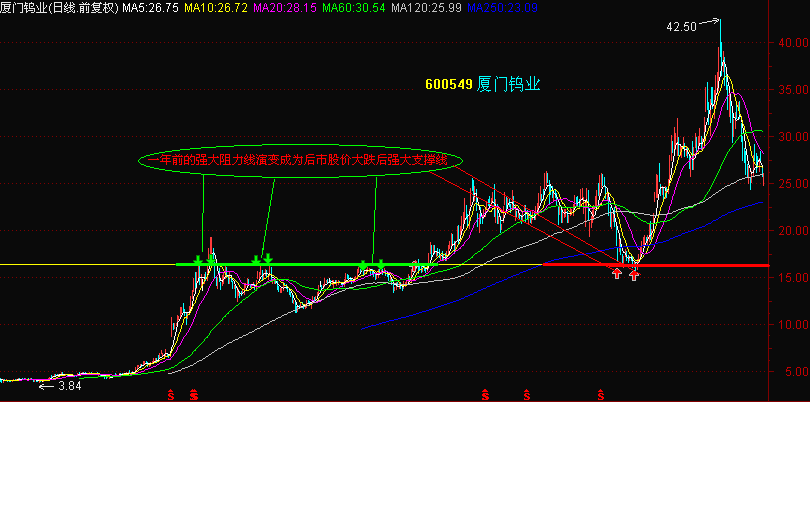Image resolution: width=811 pixels, height=518 pixels.
Task: Click the 厦门钨业(日线,前复权) chart title
Action: pyautogui.click(x=59, y=7)
